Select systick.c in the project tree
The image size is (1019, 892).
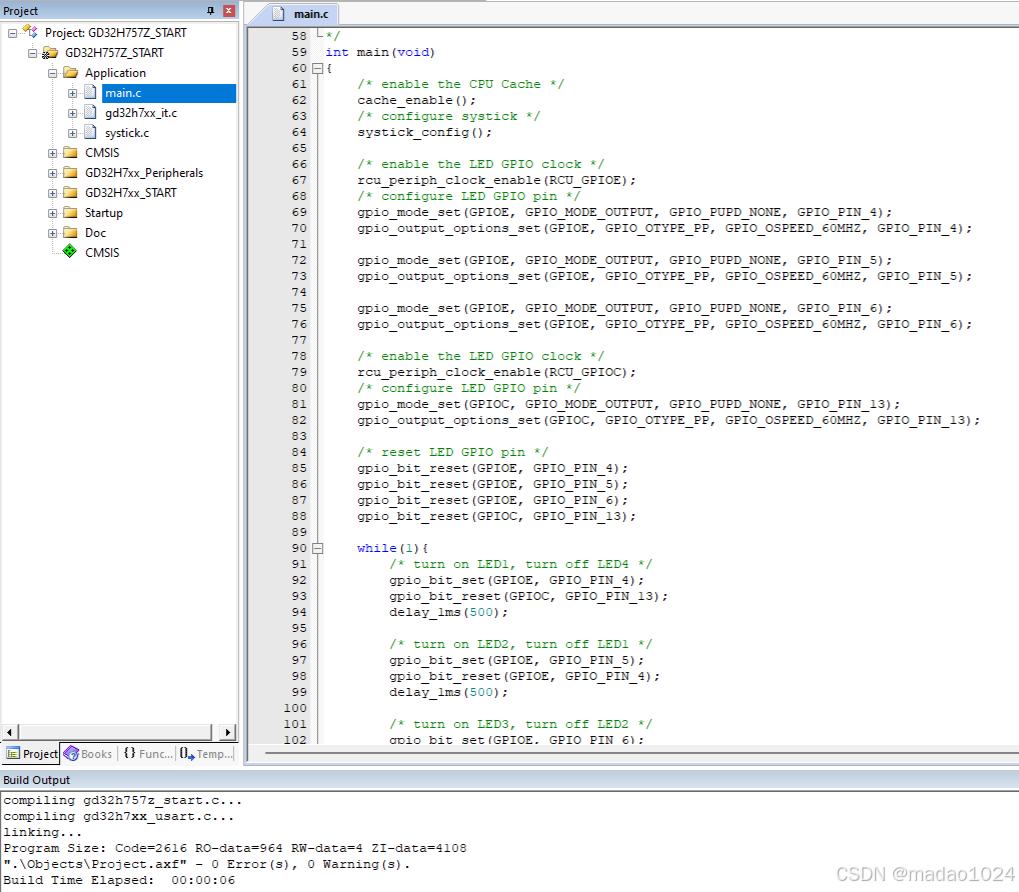pos(127,133)
